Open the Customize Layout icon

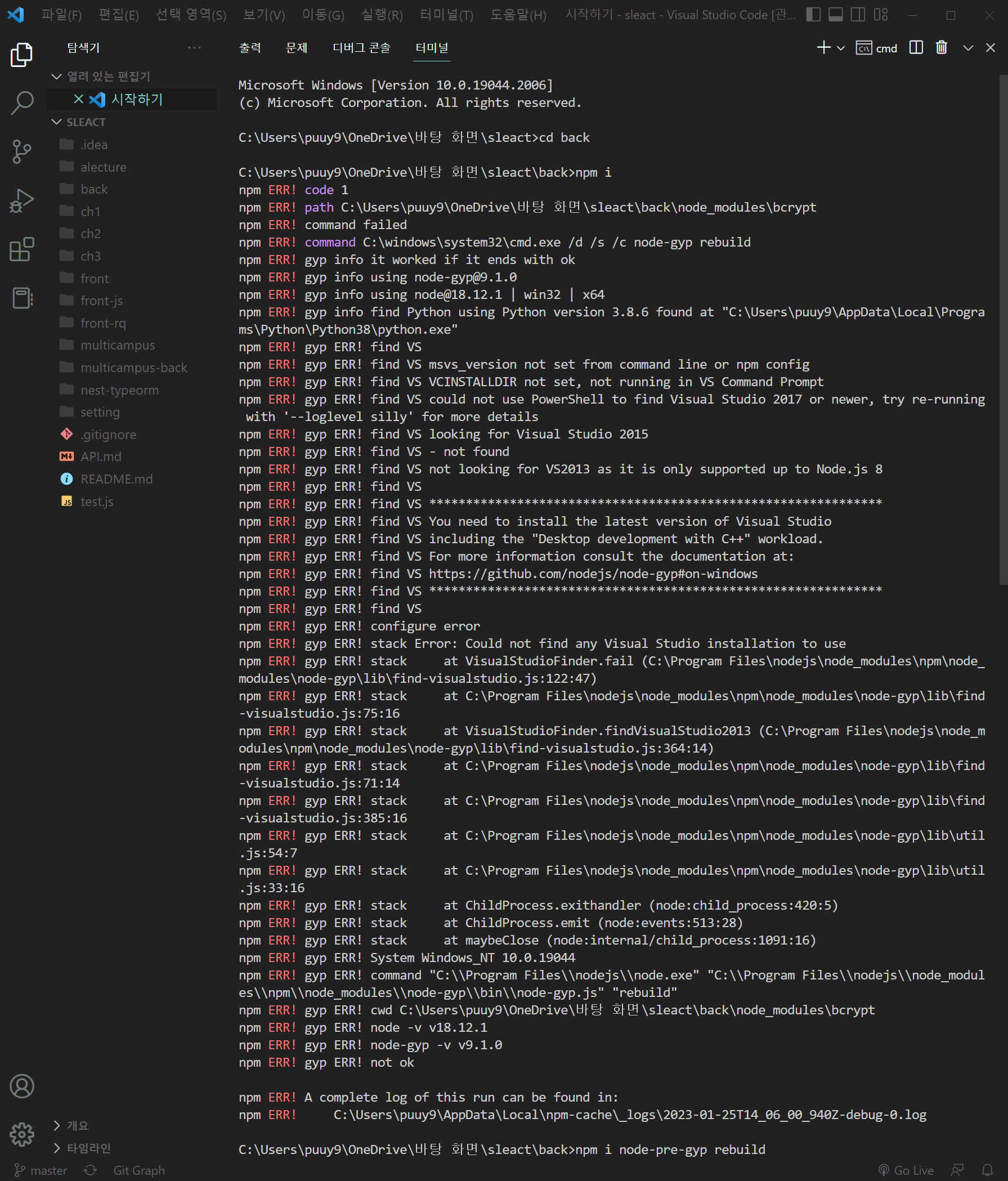pos(880,15)
